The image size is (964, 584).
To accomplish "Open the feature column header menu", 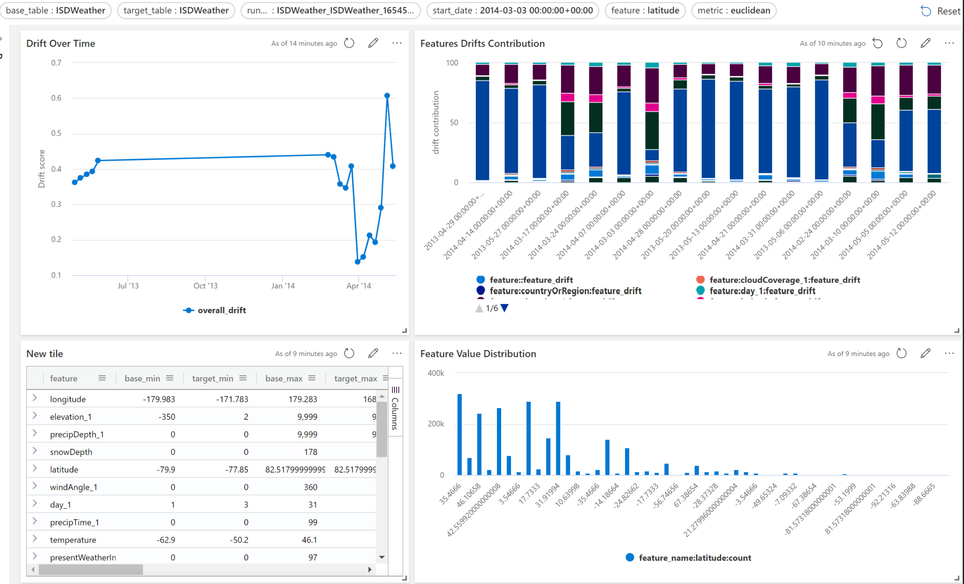I will 102,378.
